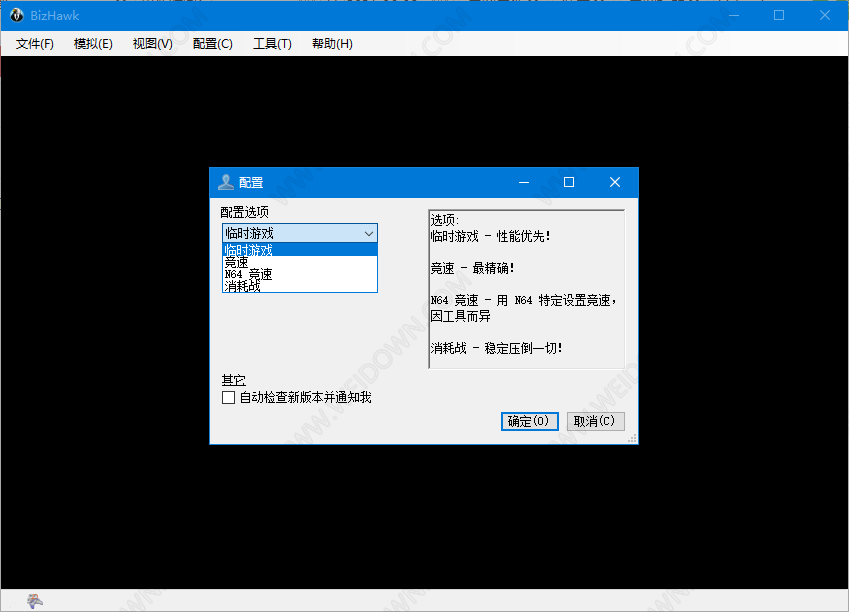849x612 pixels.
Task: Expand the 配置选项 combo box arrow
Action: (x=369, y=233)
